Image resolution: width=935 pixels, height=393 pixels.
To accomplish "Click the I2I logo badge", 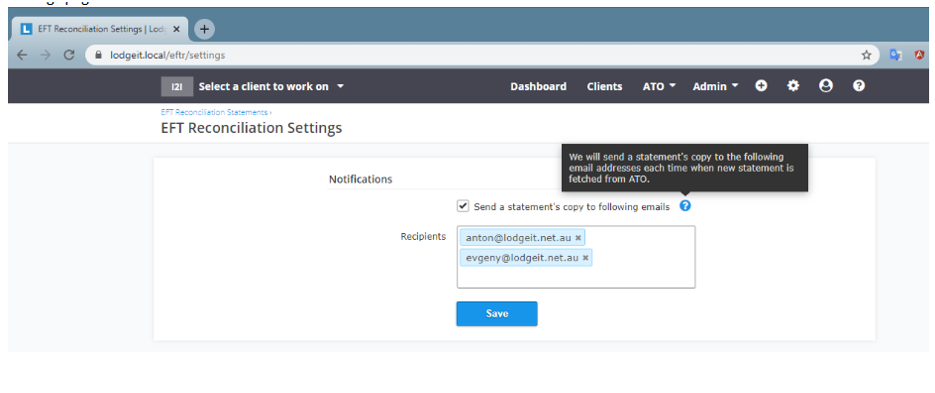I will click(x=177, y=86).
